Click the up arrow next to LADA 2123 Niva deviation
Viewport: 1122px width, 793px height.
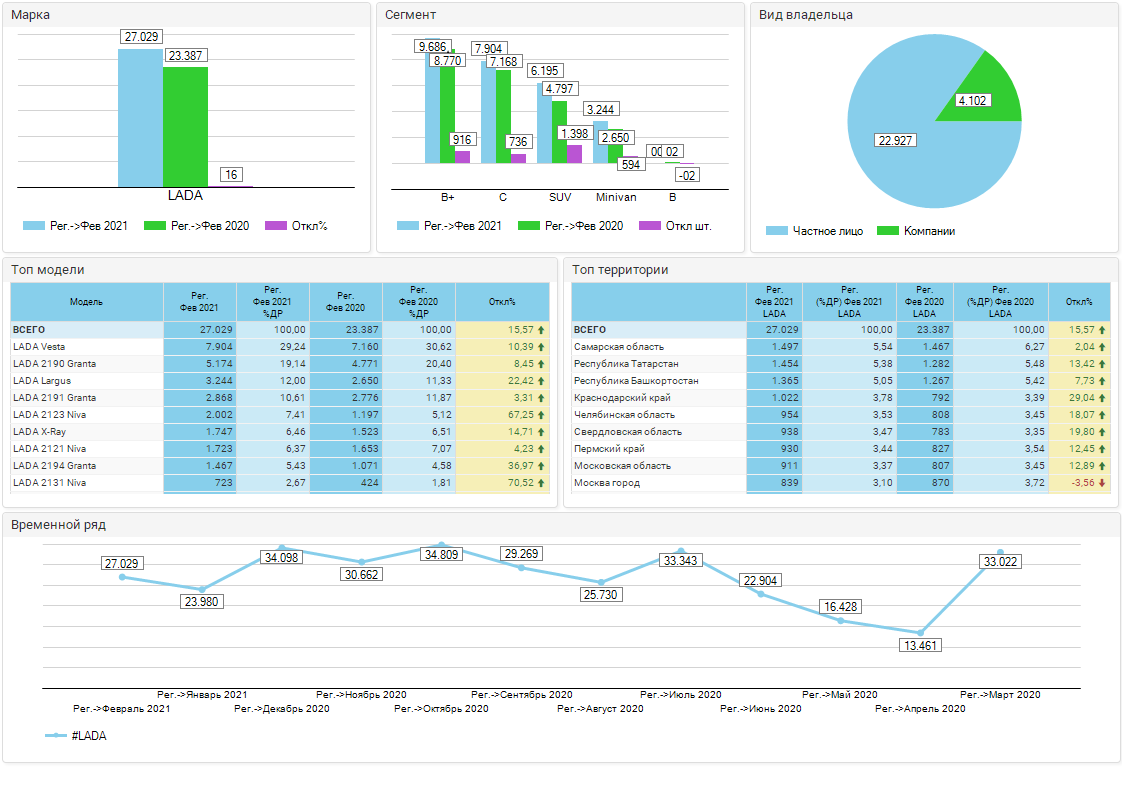tap(541, 414)
